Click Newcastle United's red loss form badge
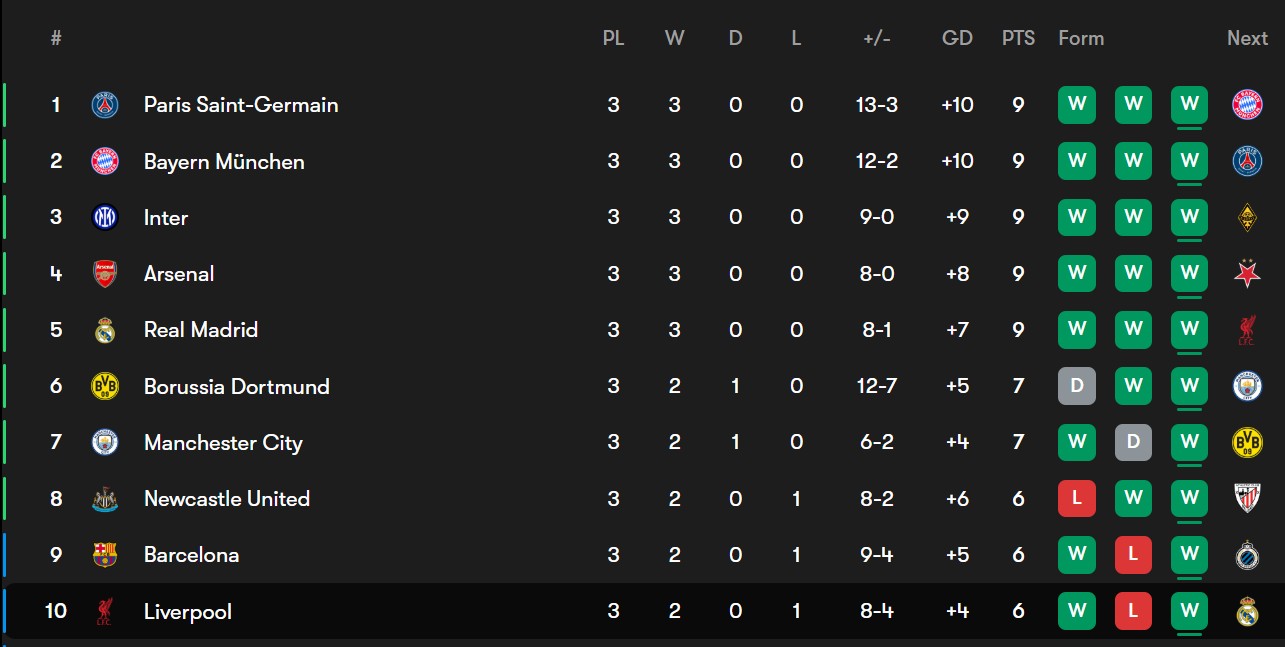 (1077, 498)
